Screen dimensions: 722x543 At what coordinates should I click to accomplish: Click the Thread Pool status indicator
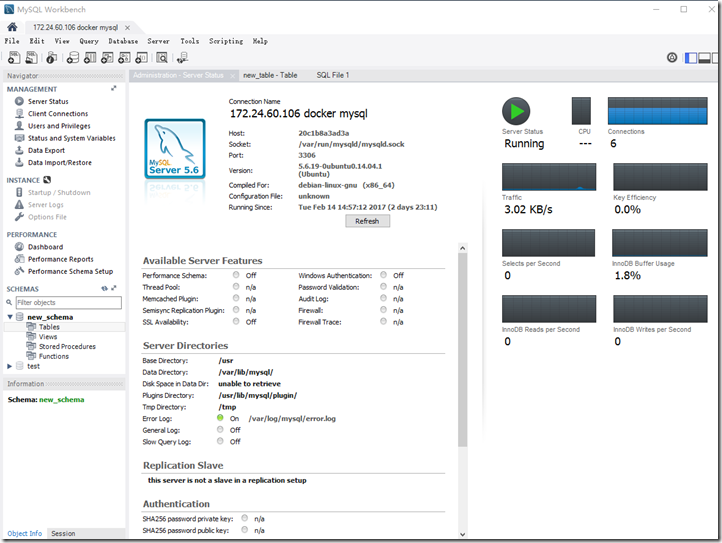coord(236,286)
